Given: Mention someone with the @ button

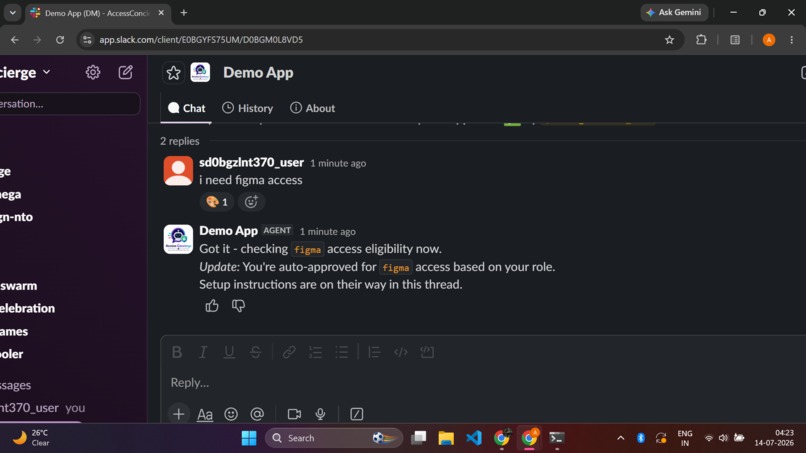Looking at the screenshot, I should click(x=257, y=414).
